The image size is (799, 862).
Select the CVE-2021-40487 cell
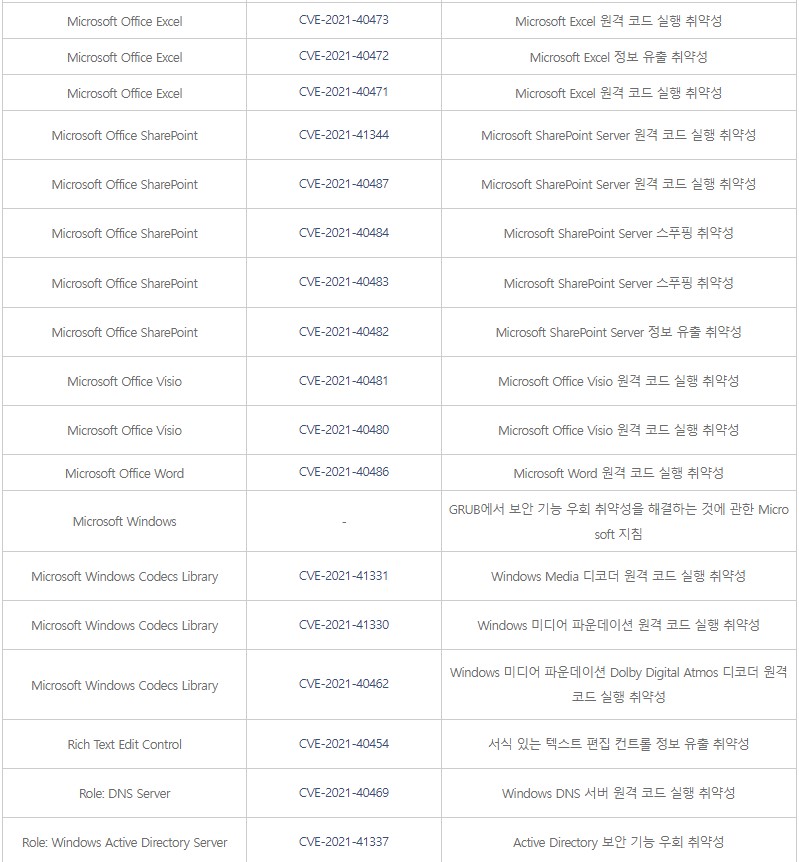click(344, 184)
